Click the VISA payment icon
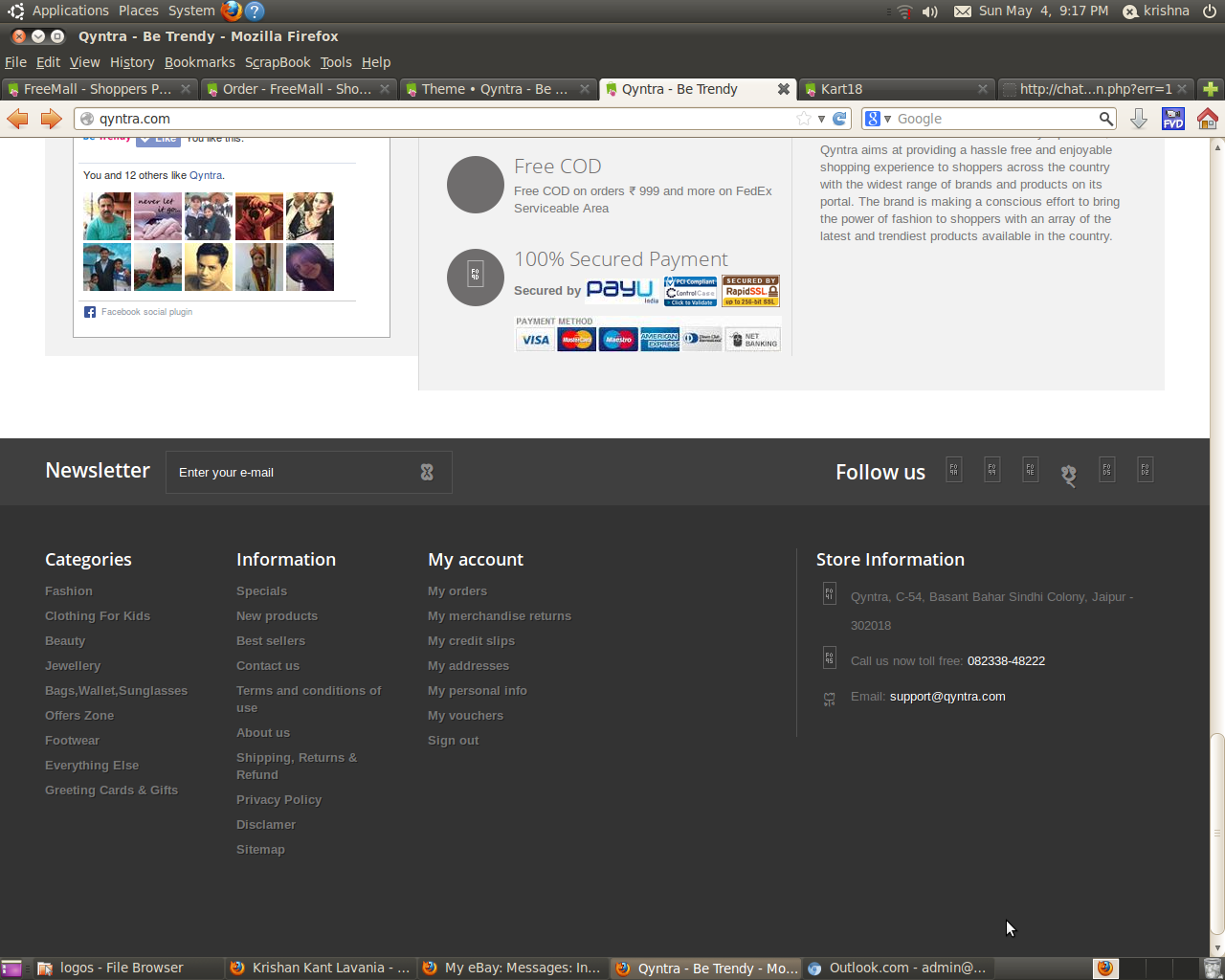The image size is (1225, 980). coord(536,340)
